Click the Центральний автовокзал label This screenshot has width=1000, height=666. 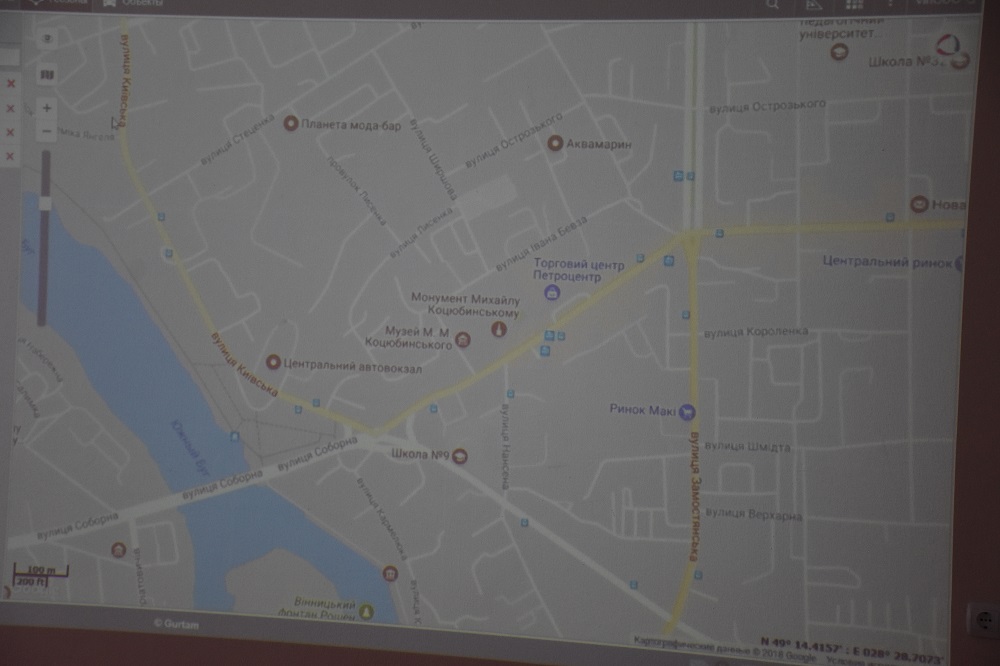point(353,366)
